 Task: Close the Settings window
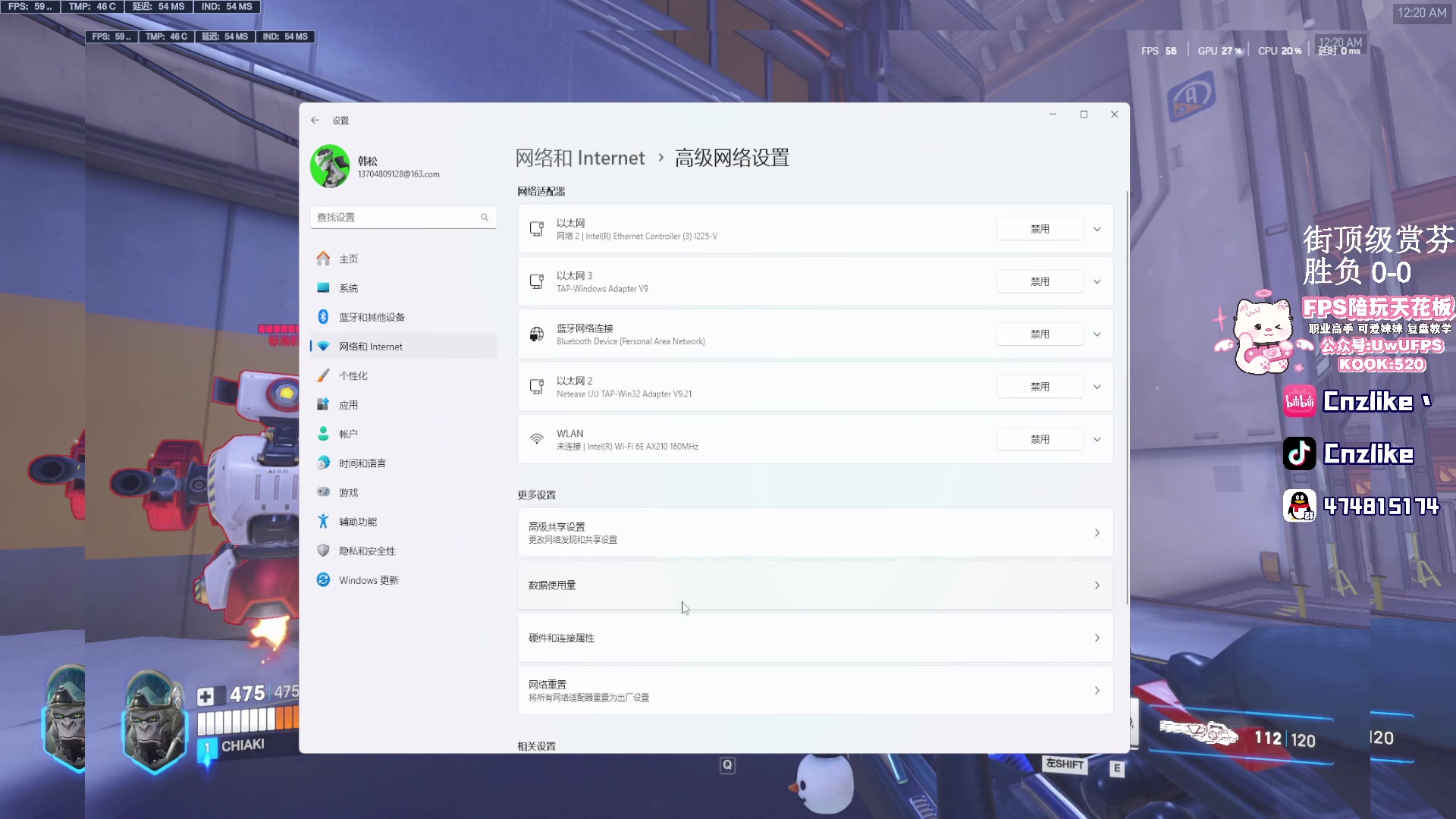(x=1114, y=115)
